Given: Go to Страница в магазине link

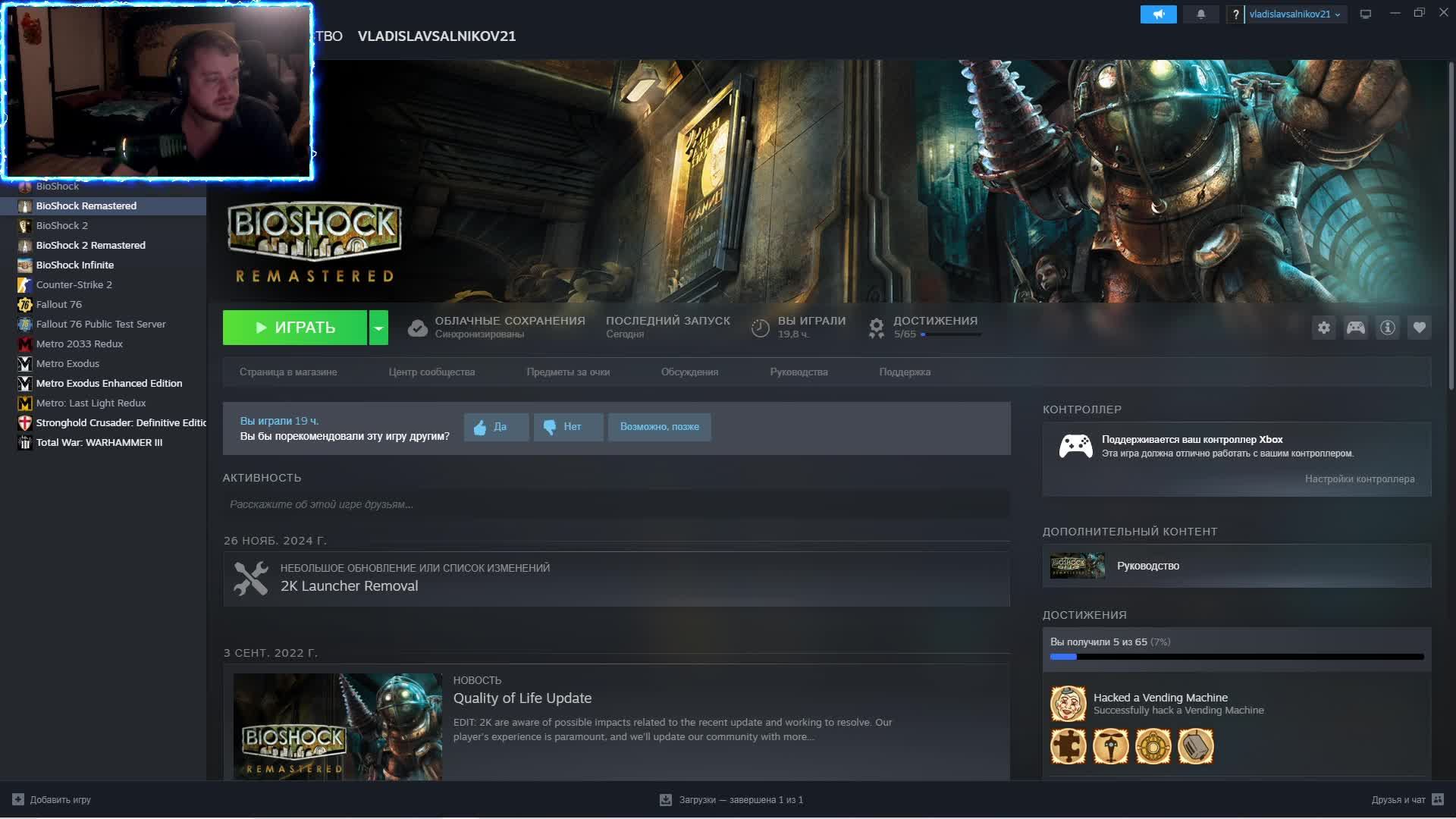Looking at the screenshot, I should (x=288, y=372).
